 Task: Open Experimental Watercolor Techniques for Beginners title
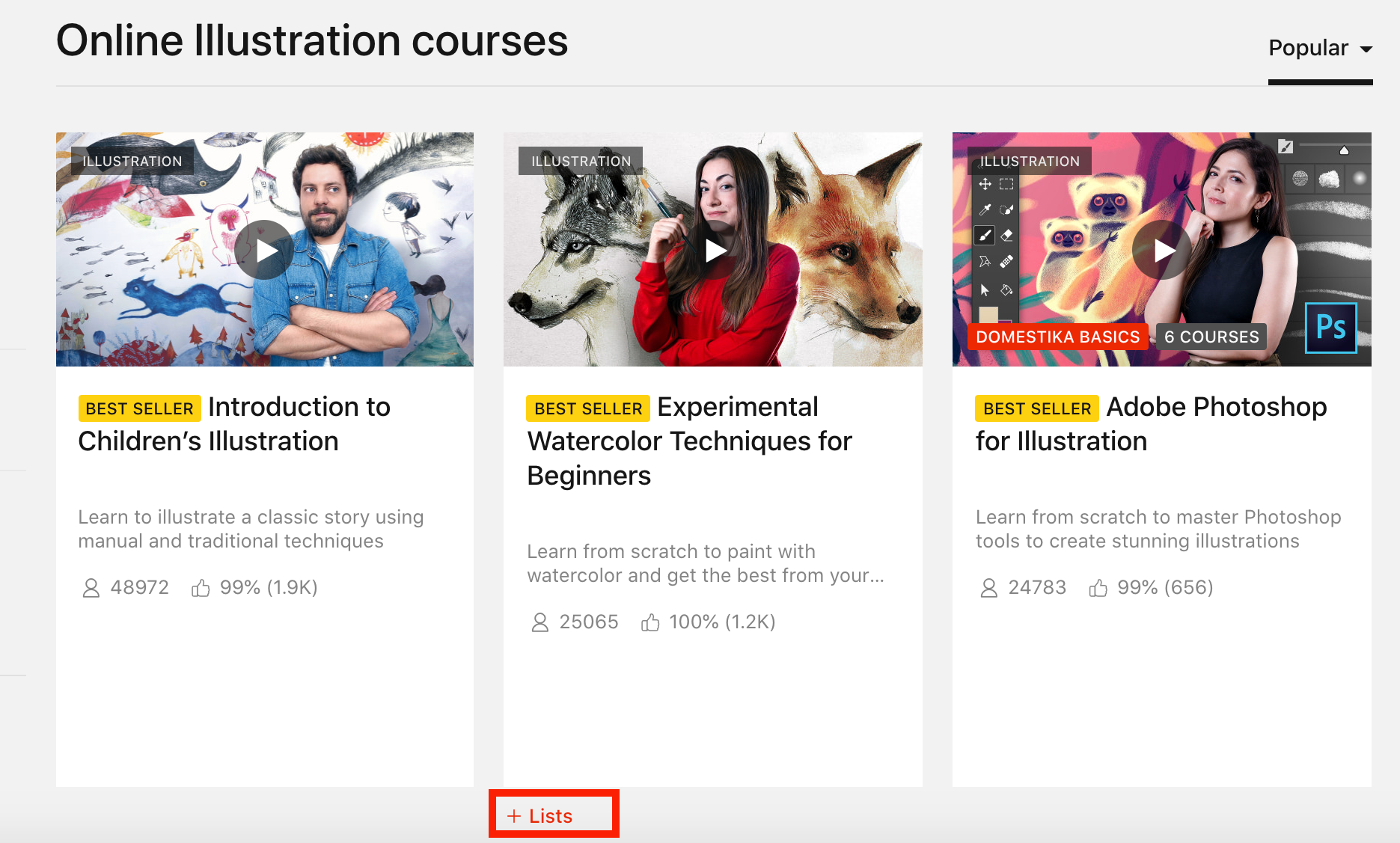coord(689,441)
